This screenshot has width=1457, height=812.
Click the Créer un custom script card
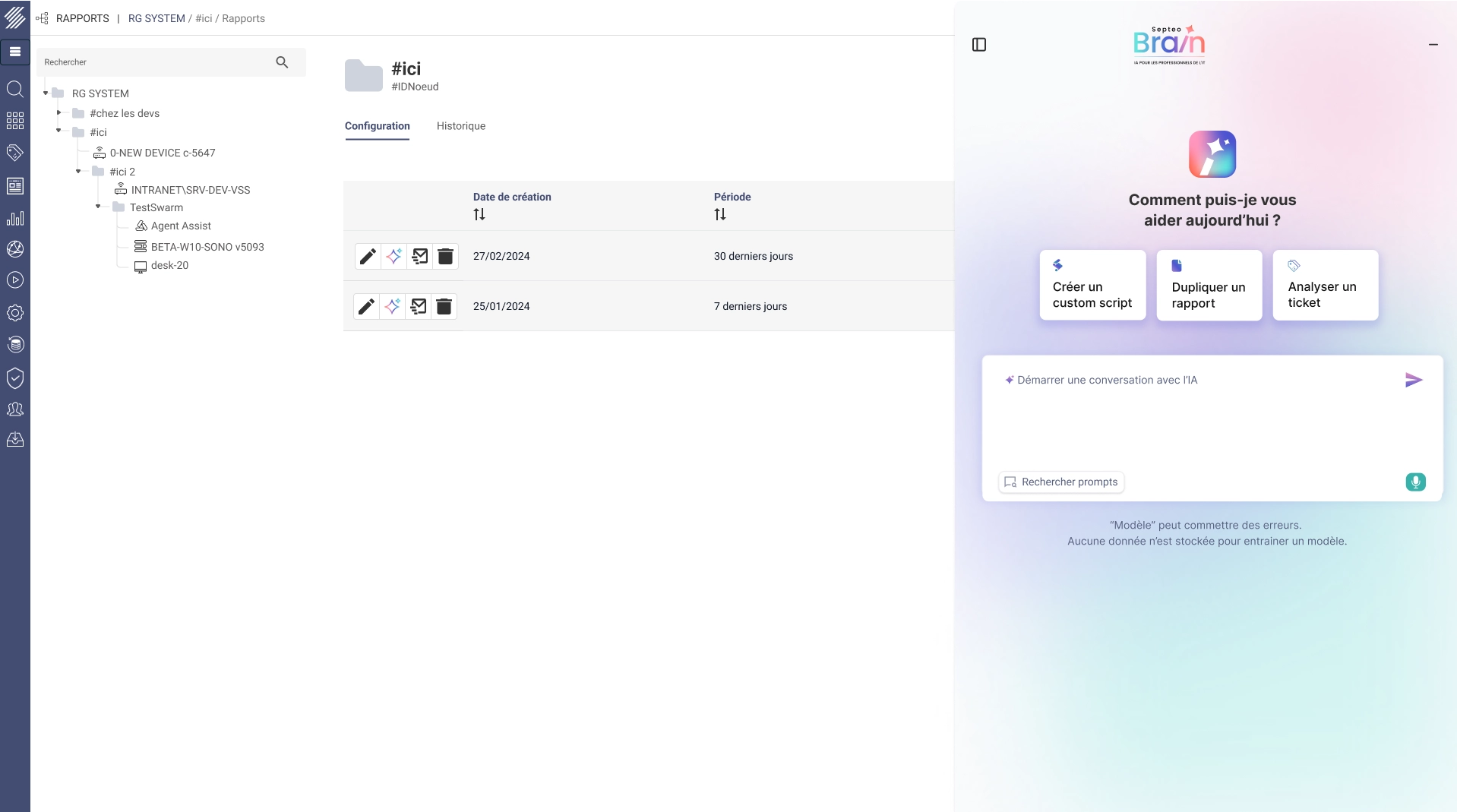(x=1092, y=285)
